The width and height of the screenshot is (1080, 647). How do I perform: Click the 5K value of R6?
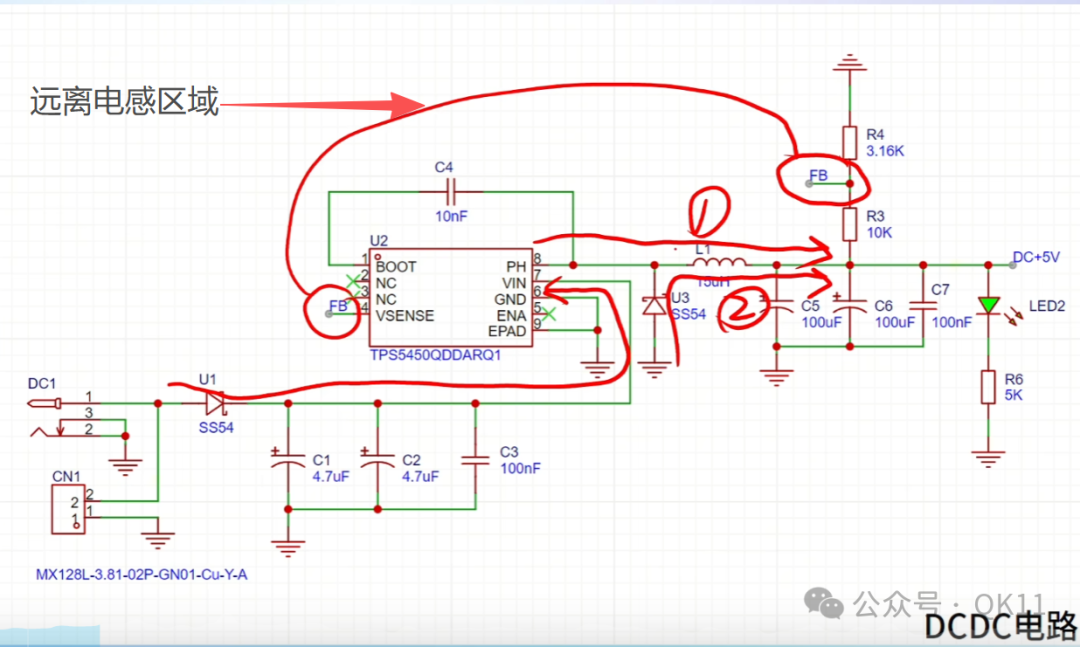click(1014, 396)
